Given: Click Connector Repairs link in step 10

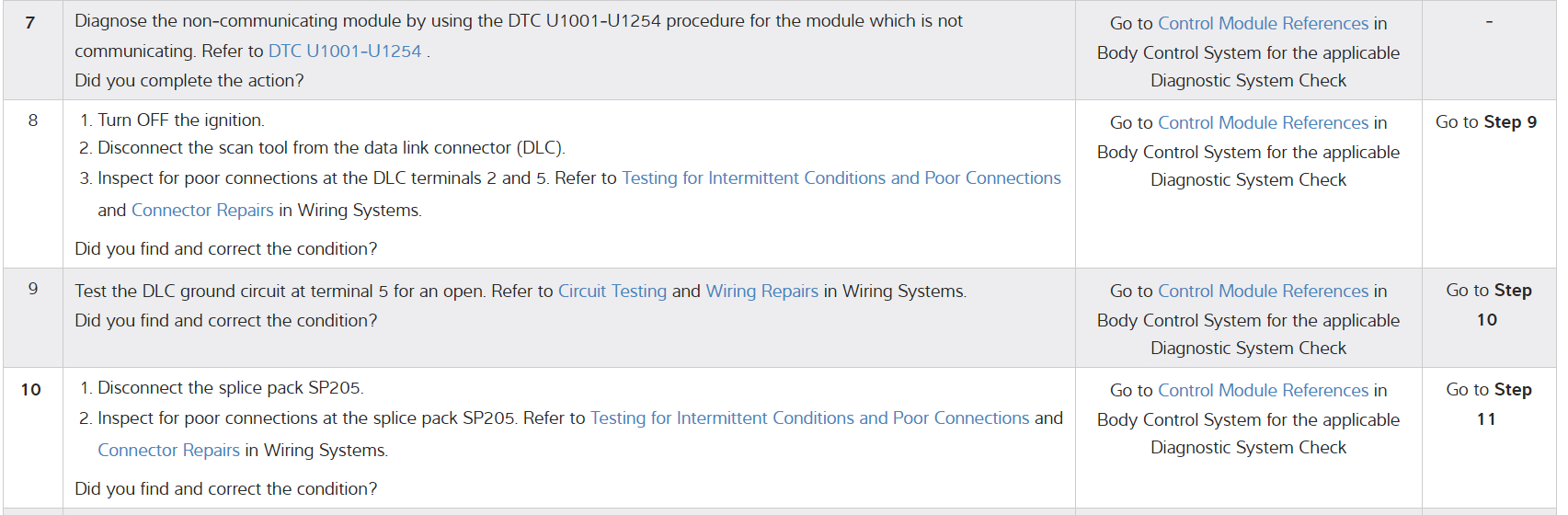Looking at the screenshot, I should 168,451.
